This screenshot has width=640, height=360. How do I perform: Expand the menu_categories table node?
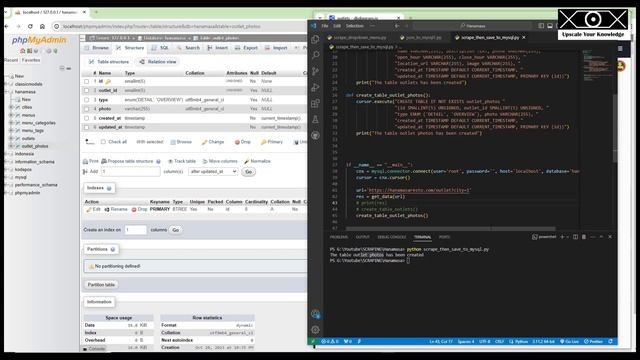tap(11, 123)
